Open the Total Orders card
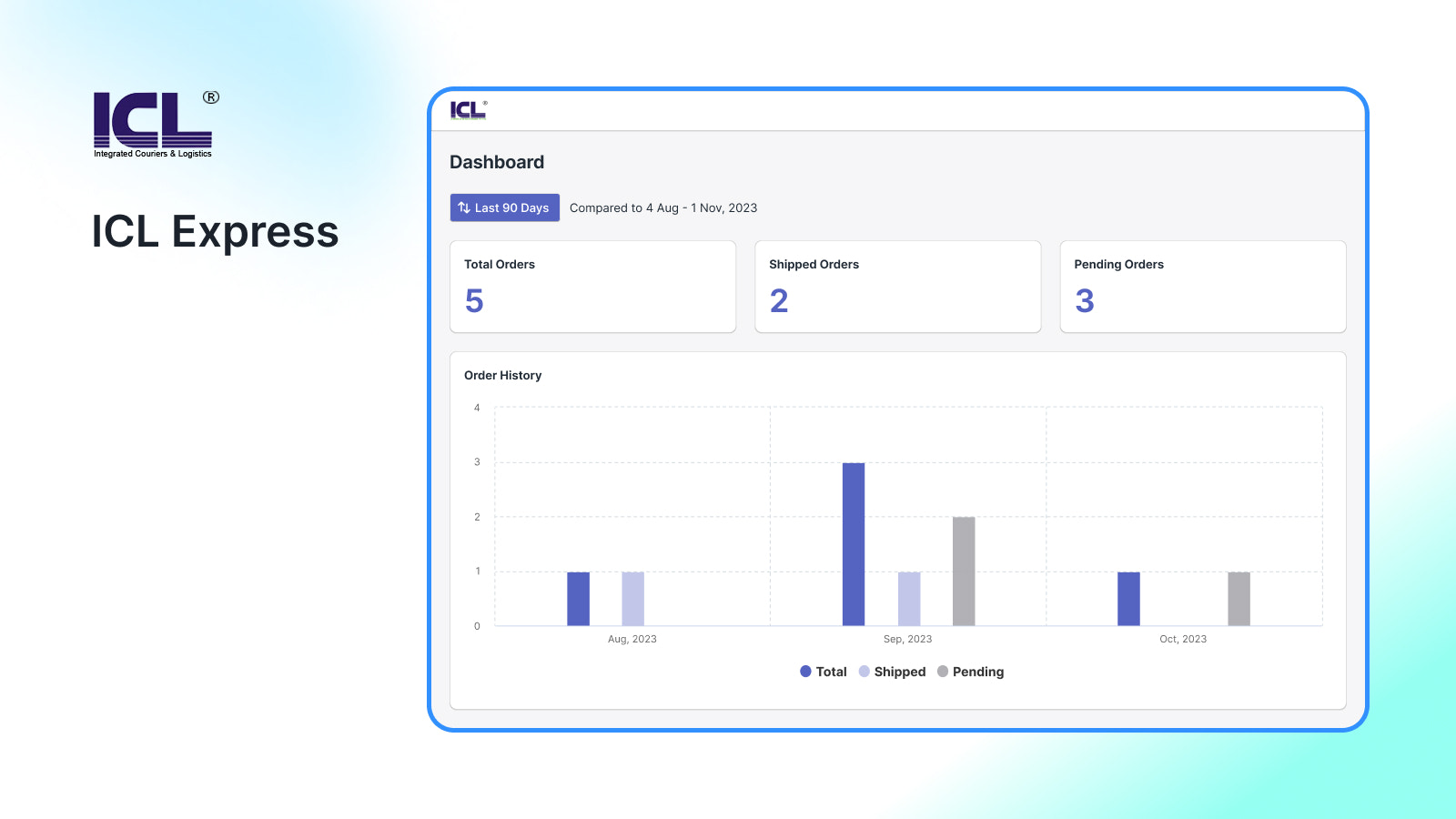The height and width of the screenshot is (819, 1456). [x=593, y=287]
